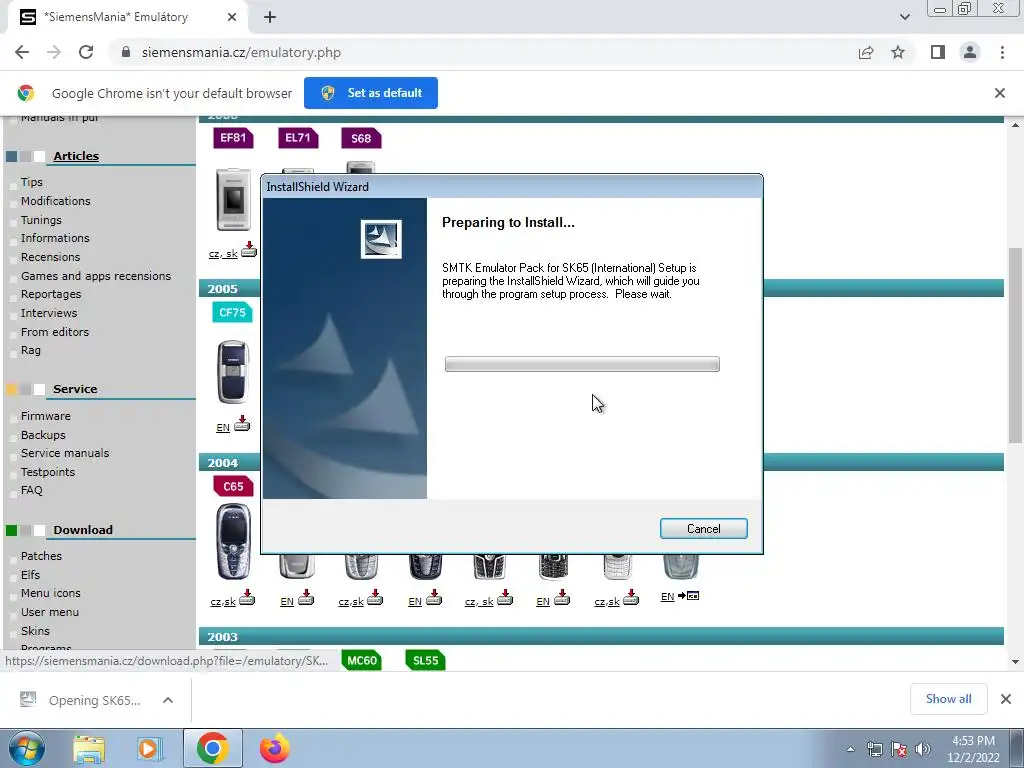This screenshot has height=768, width=1024.
Task: Click the forward navigation arrow
Action: tap(54, 52)
